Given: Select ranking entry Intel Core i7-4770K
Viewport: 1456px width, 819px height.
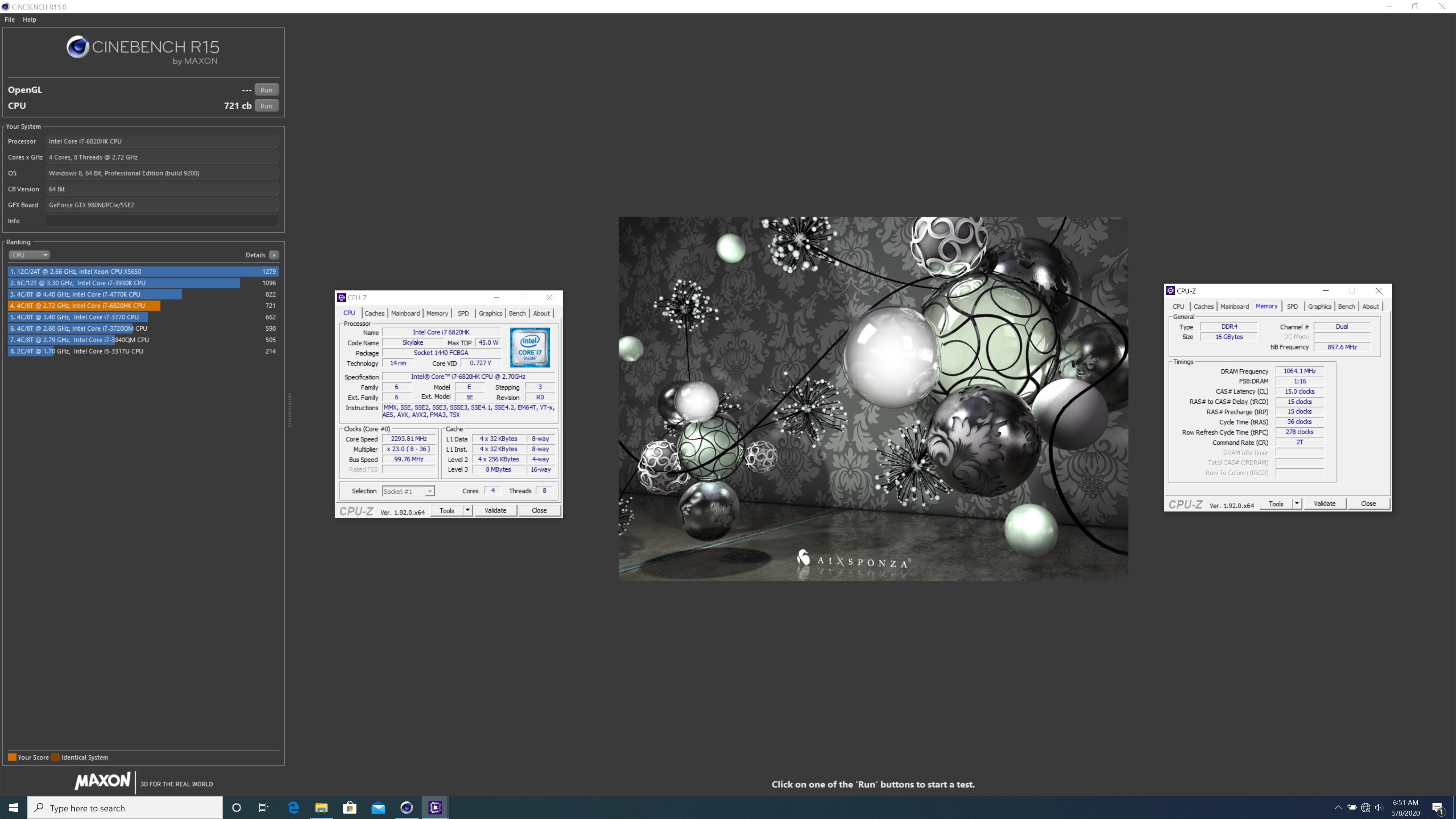Looking at the screenshot, I should (x=143, y=294).
